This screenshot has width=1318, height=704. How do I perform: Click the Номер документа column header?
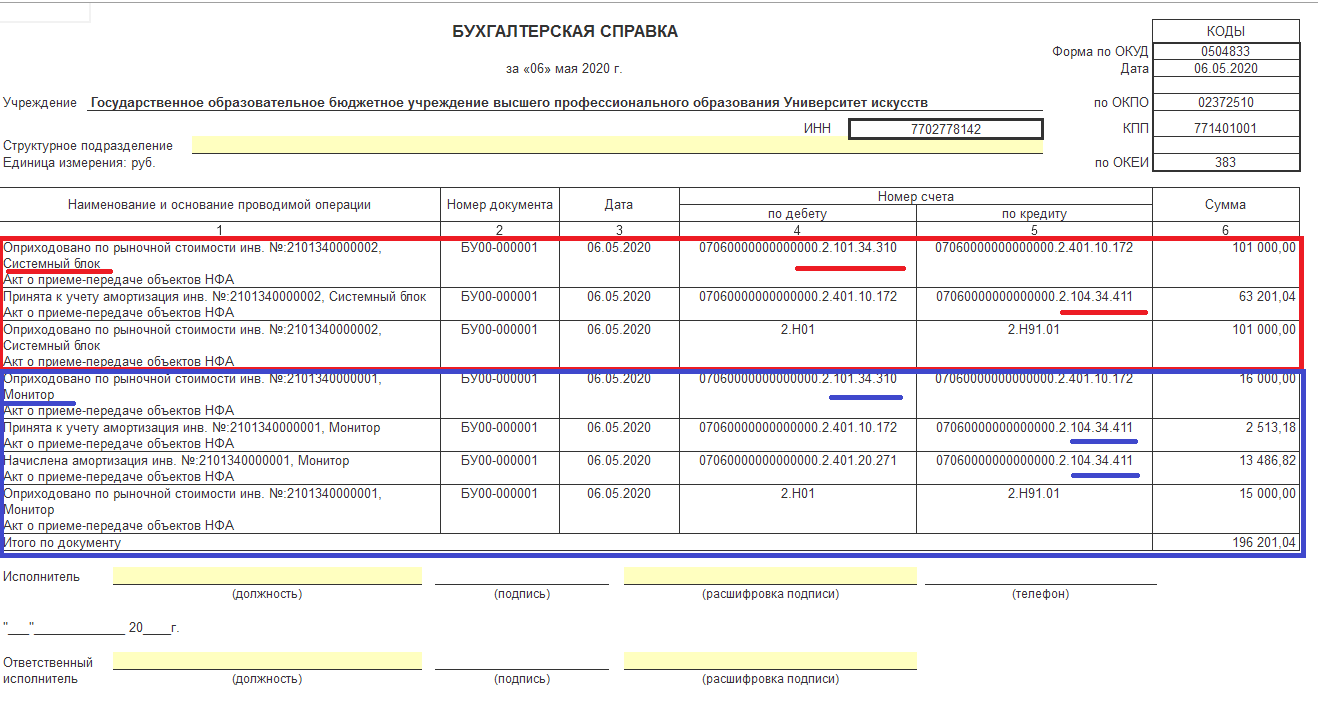[500, 205]
